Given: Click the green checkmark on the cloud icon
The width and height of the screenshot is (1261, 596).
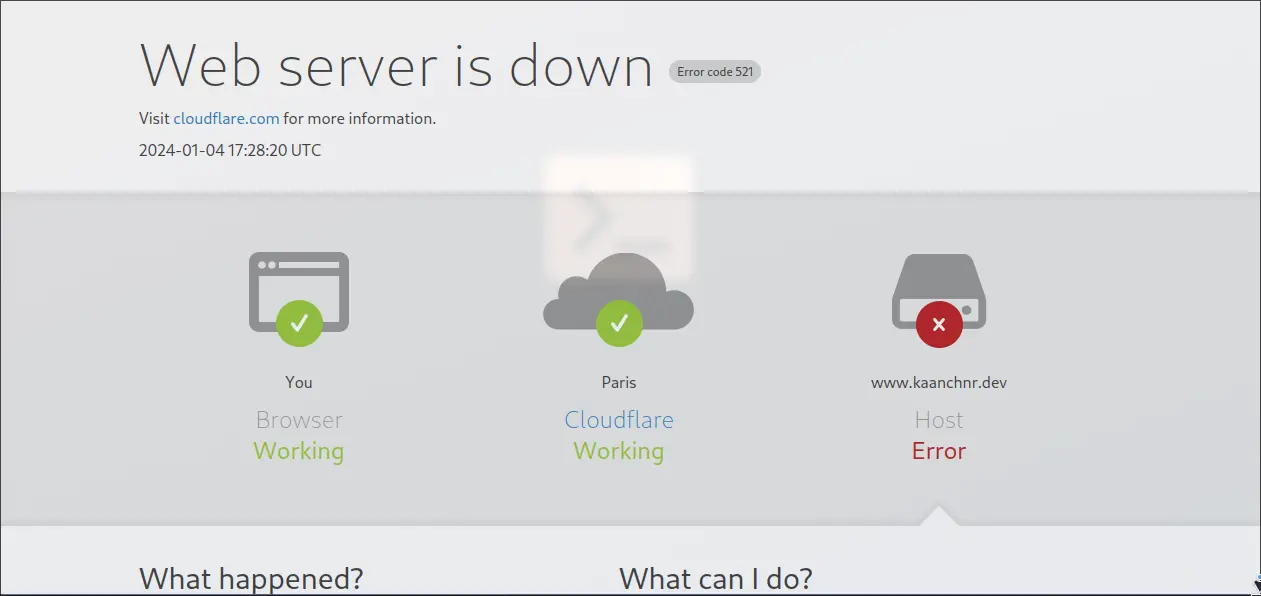Looking at the screenshot, I should point(619,323).
